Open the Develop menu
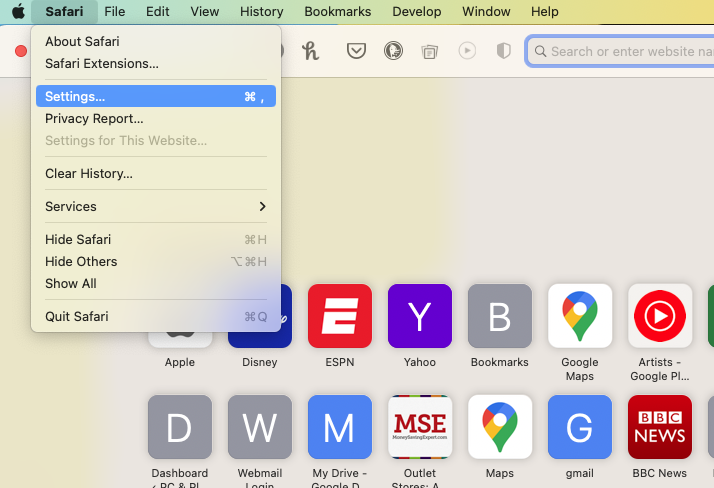Image resolution: width=714 pixels, height=488 pixels. pos(417,11)
